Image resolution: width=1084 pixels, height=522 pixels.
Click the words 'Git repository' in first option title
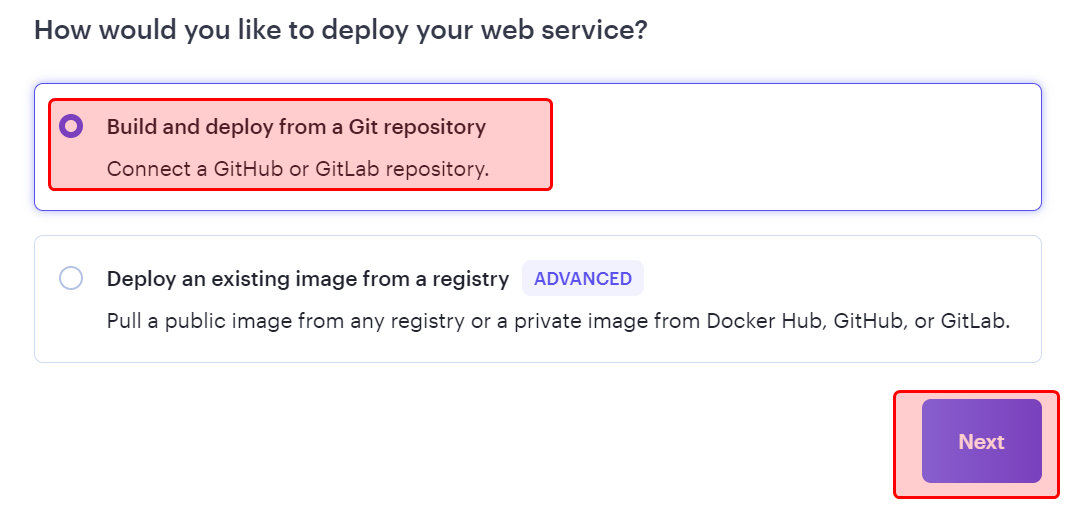click(x=423, y=127)
